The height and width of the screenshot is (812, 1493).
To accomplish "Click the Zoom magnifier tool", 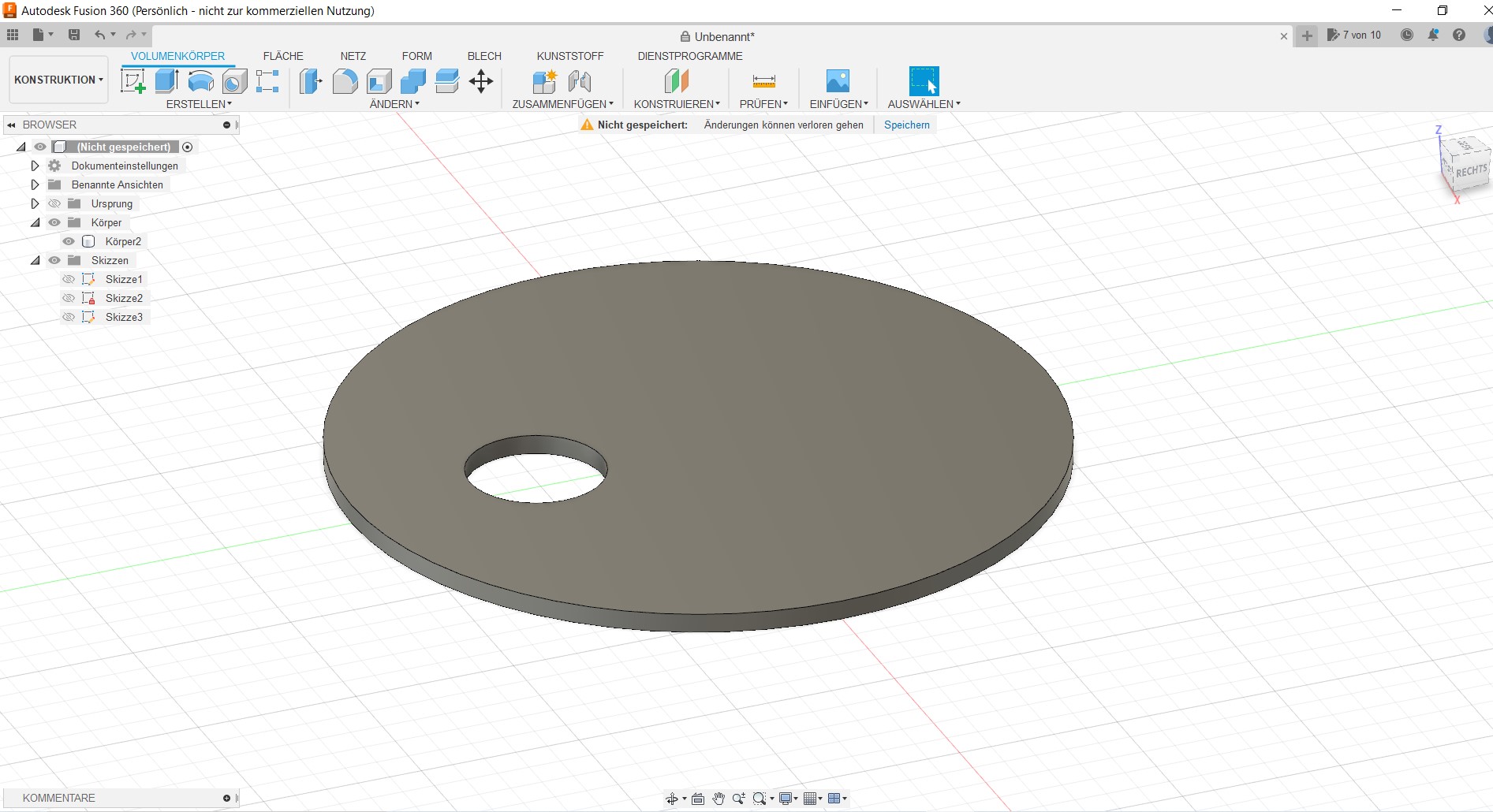I will 739,799.
